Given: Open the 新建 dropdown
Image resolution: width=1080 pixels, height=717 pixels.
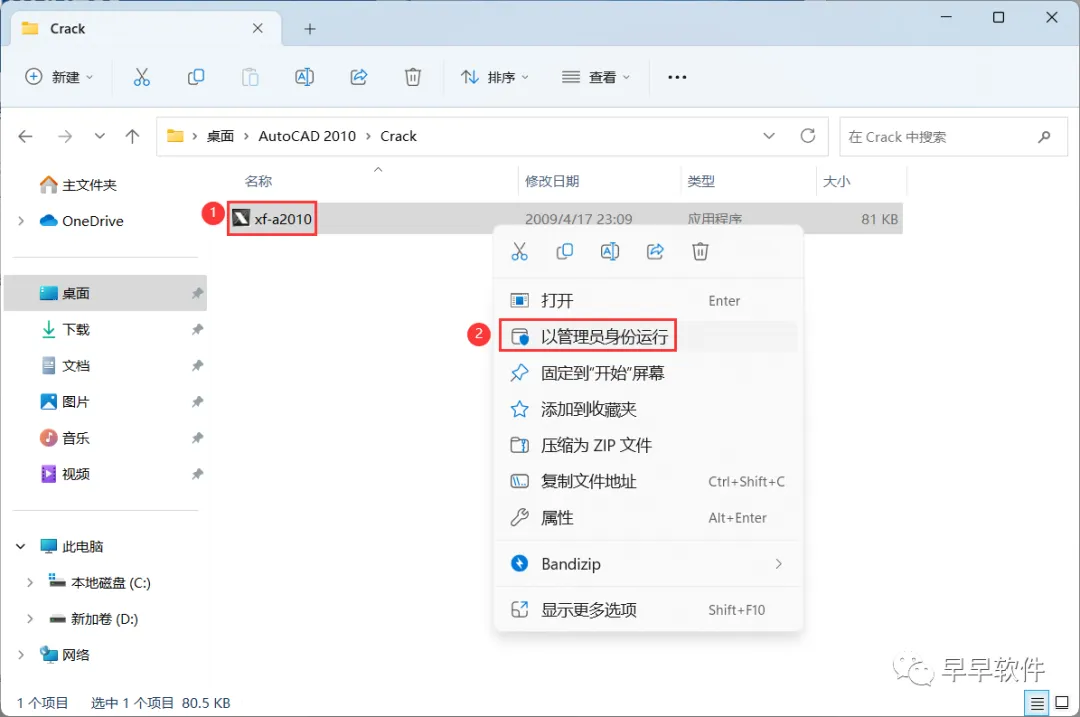Looking at the screenshot, I should point(59,77).
